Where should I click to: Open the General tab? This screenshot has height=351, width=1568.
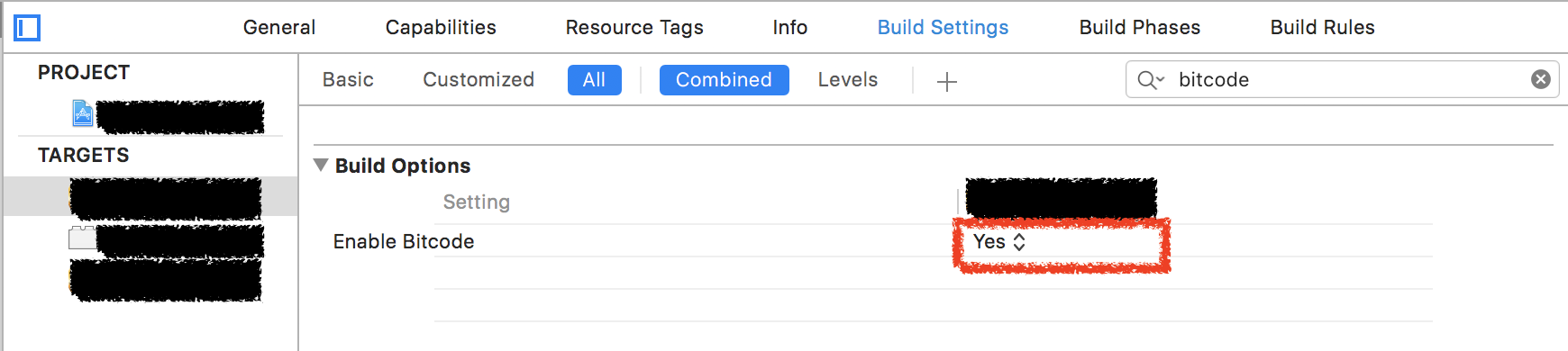[279, 28]
